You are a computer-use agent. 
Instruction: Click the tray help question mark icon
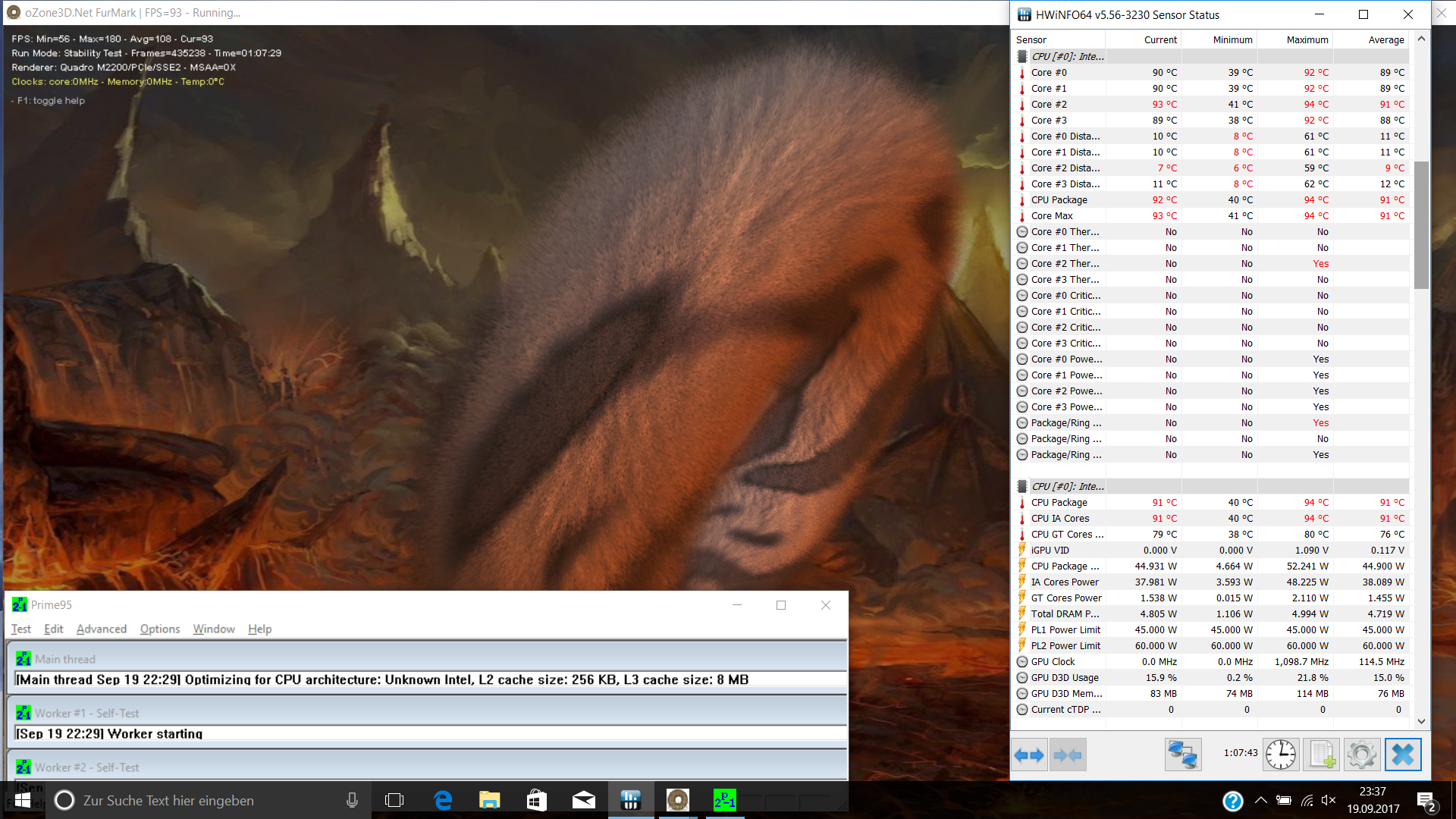tap(1233, 800)
